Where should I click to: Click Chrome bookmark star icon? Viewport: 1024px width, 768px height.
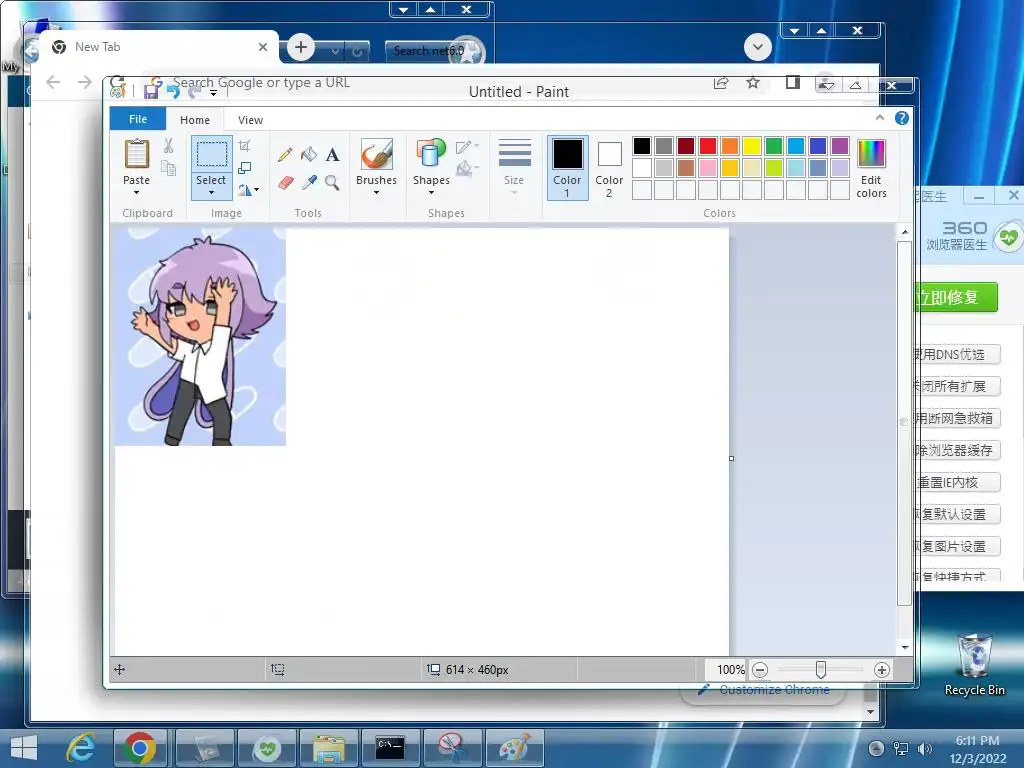[x=753, y=82]
